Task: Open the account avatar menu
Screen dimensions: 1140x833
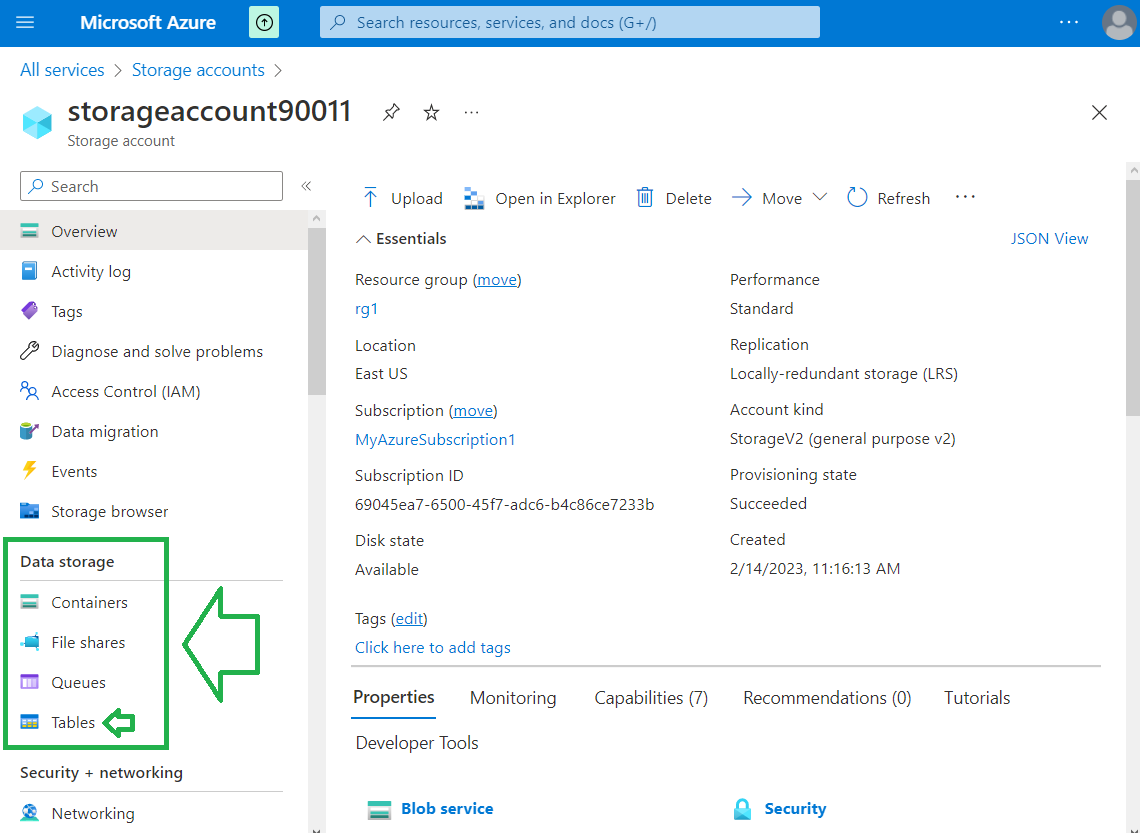Action: (1119, 23)
